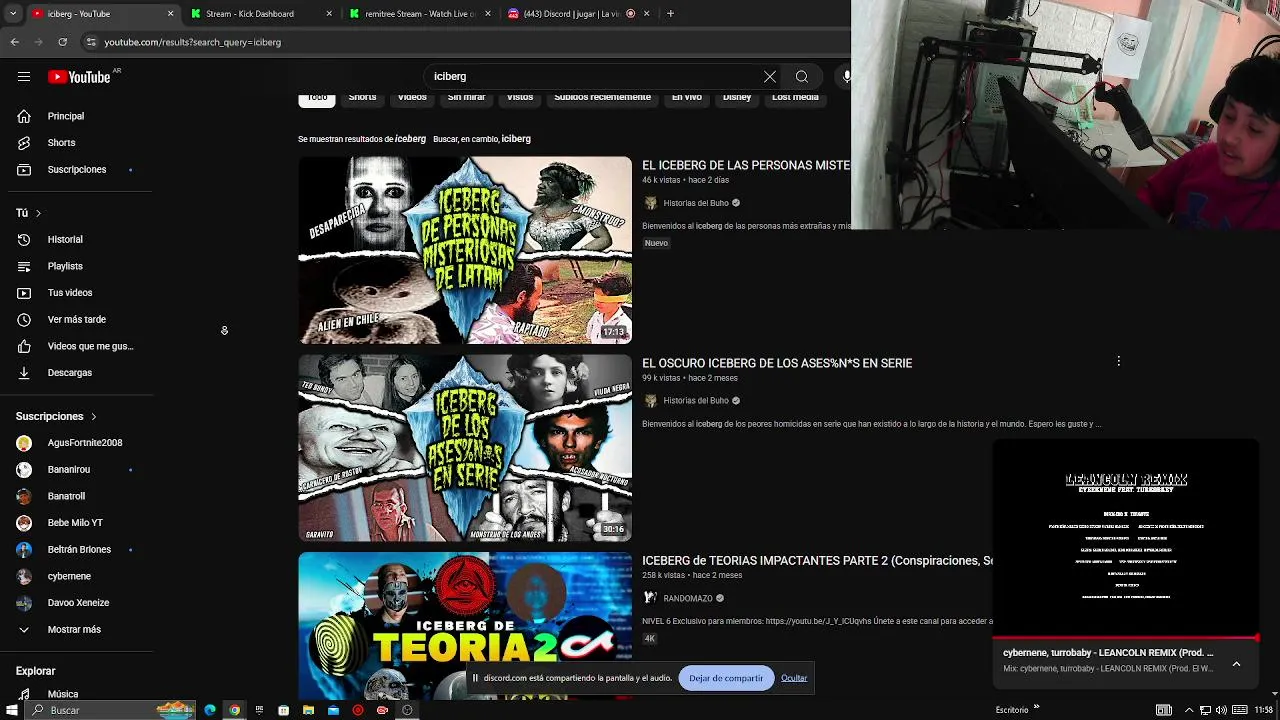The width and height of the screenshot is (1280, 720).
Task: Click the address bar URL
Action: click(193, 42)
